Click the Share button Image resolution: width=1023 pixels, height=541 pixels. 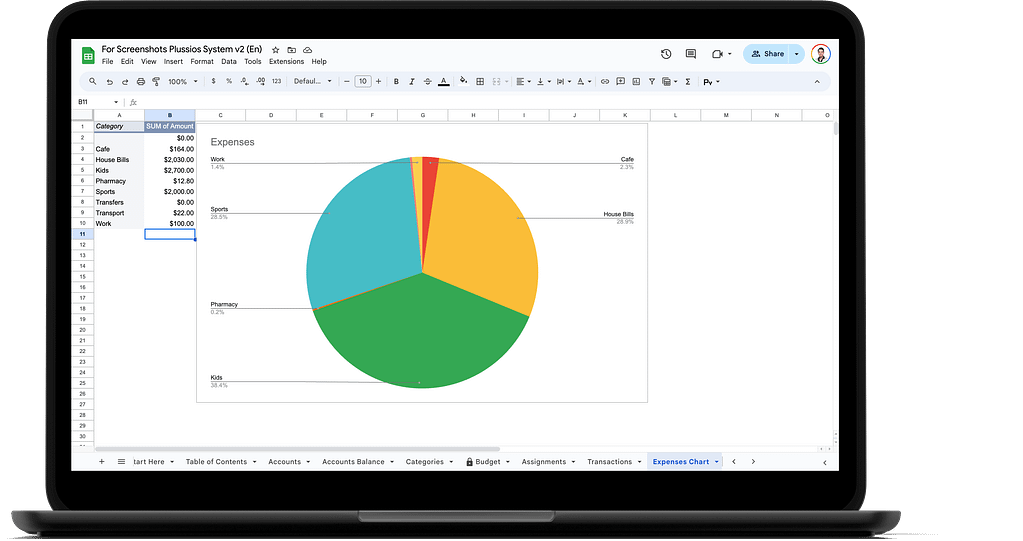pyautogui.click(x=767, y=54)
